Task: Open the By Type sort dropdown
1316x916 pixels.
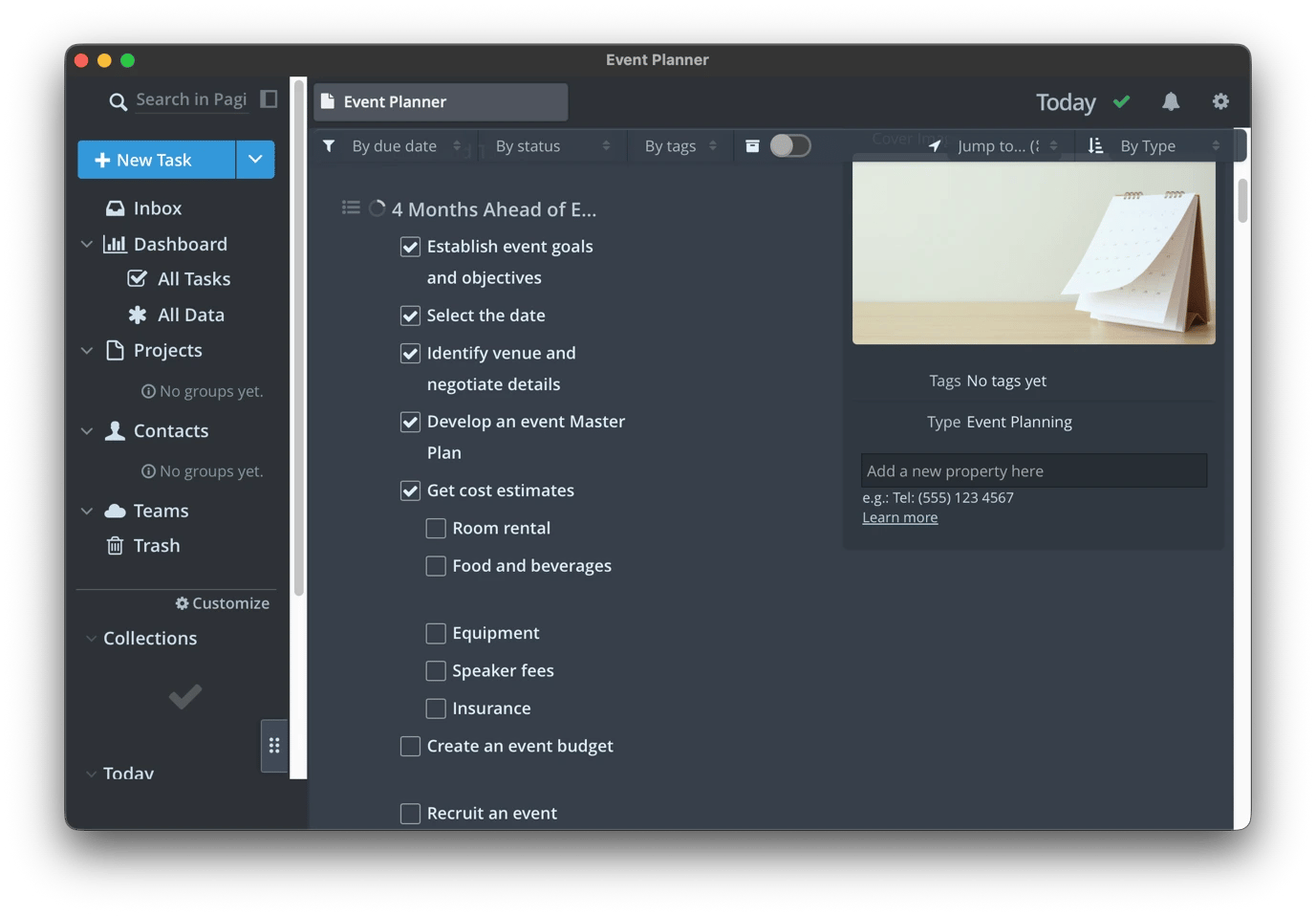Action: click(x=1170, y=146)
